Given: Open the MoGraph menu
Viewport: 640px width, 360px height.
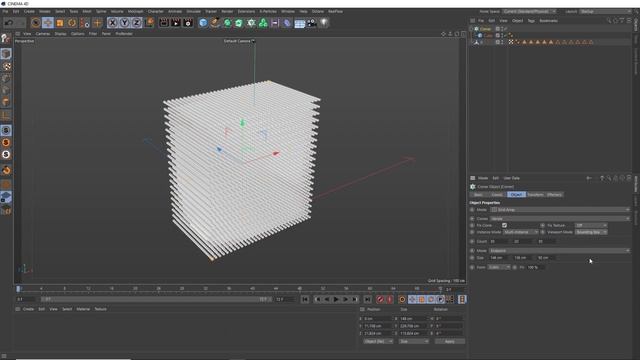Looking at the screenshot, I should (136, 11).
